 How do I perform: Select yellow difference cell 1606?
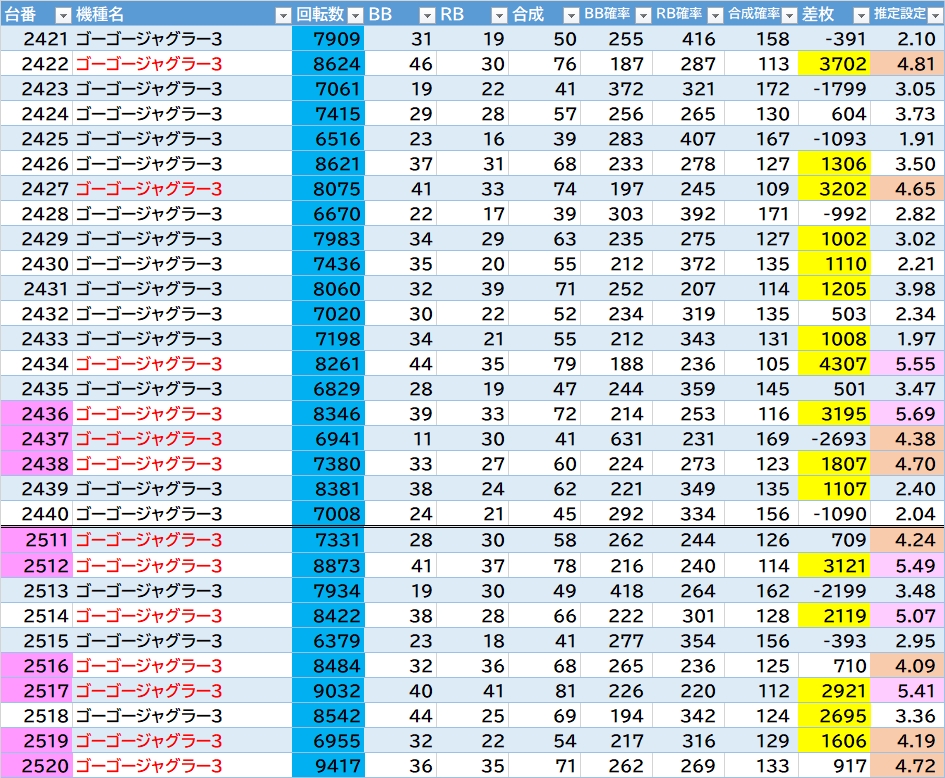point(834,741)
